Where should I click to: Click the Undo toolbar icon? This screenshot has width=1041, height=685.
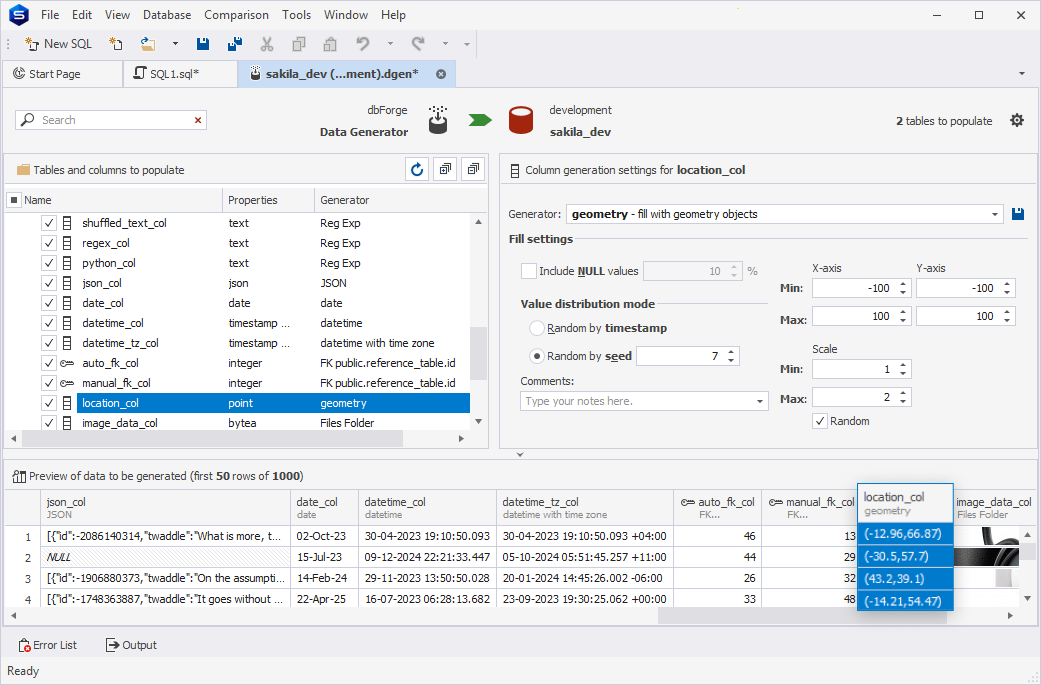click(363, 44)
